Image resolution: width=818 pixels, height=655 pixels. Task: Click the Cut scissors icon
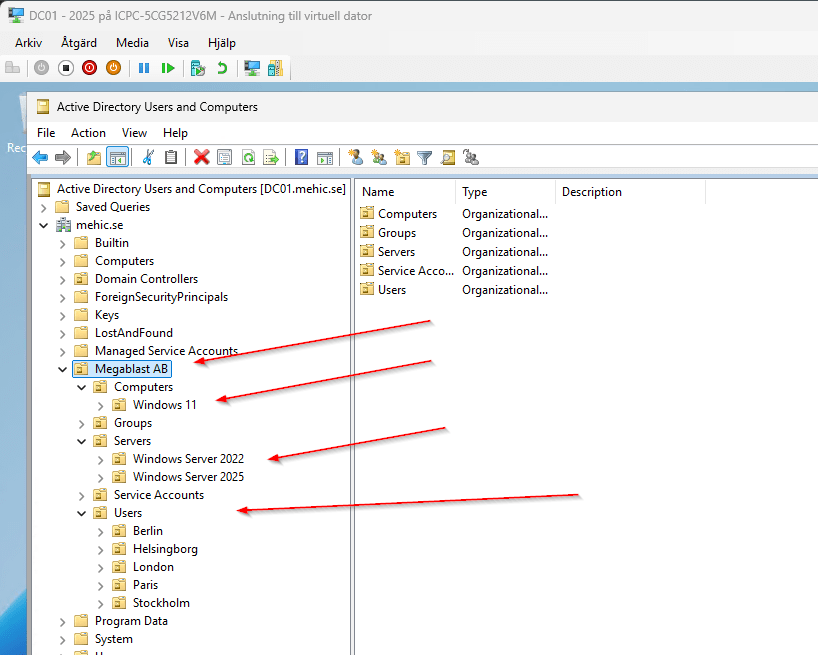[x=148, y=157]
